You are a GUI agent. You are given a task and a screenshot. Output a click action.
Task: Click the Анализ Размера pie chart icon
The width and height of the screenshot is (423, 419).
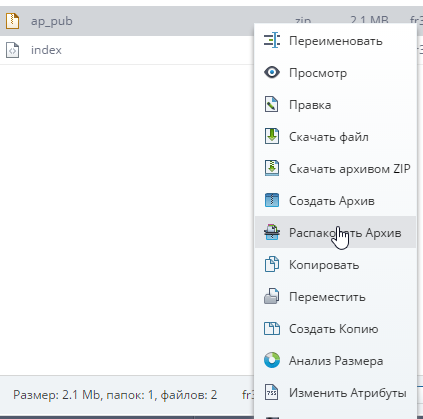pyautogui.click(x=272, y=360)
